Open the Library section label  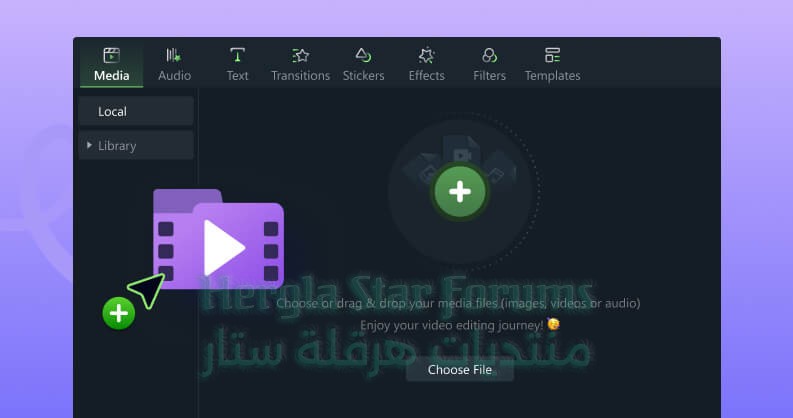tap(117, 146)
